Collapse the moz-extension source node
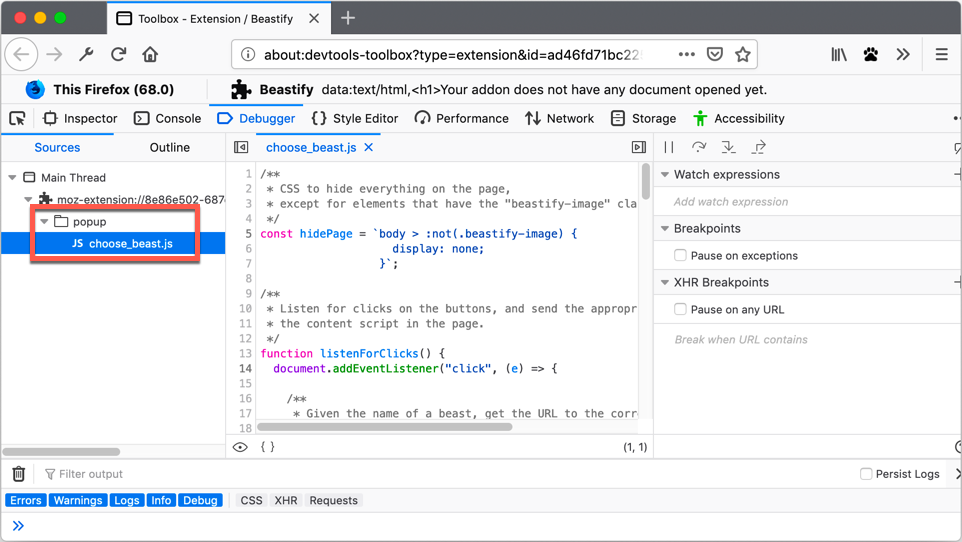962x542 pixels. [28, 199]
